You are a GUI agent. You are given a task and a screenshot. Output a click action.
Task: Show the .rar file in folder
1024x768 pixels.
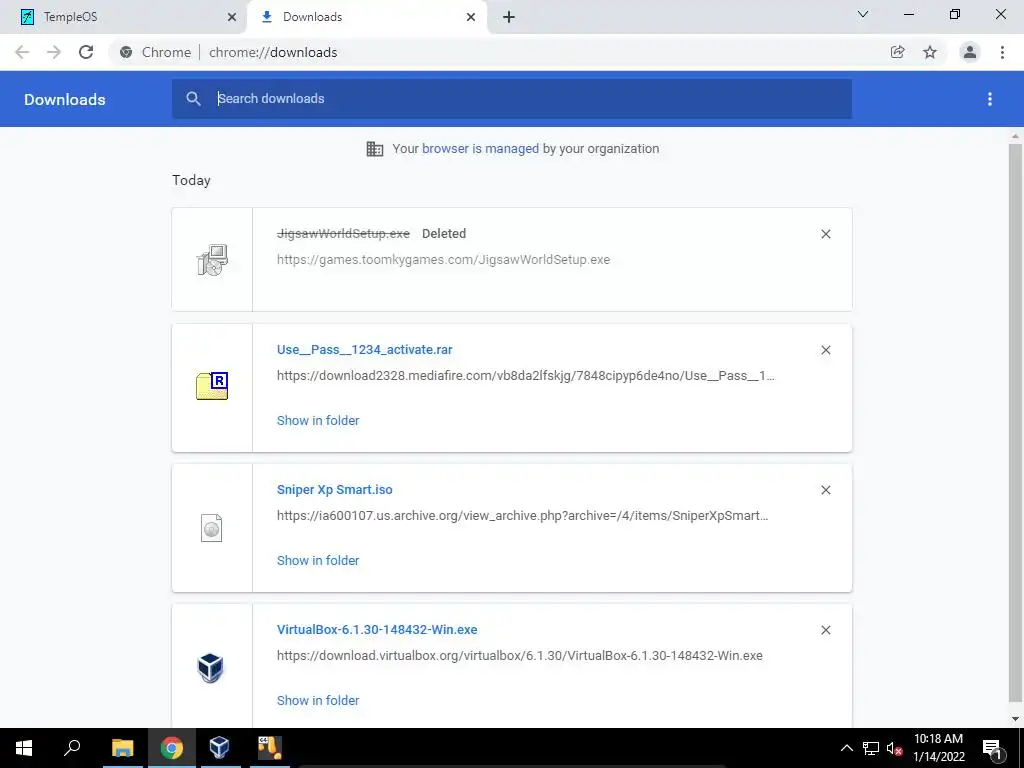318,421
